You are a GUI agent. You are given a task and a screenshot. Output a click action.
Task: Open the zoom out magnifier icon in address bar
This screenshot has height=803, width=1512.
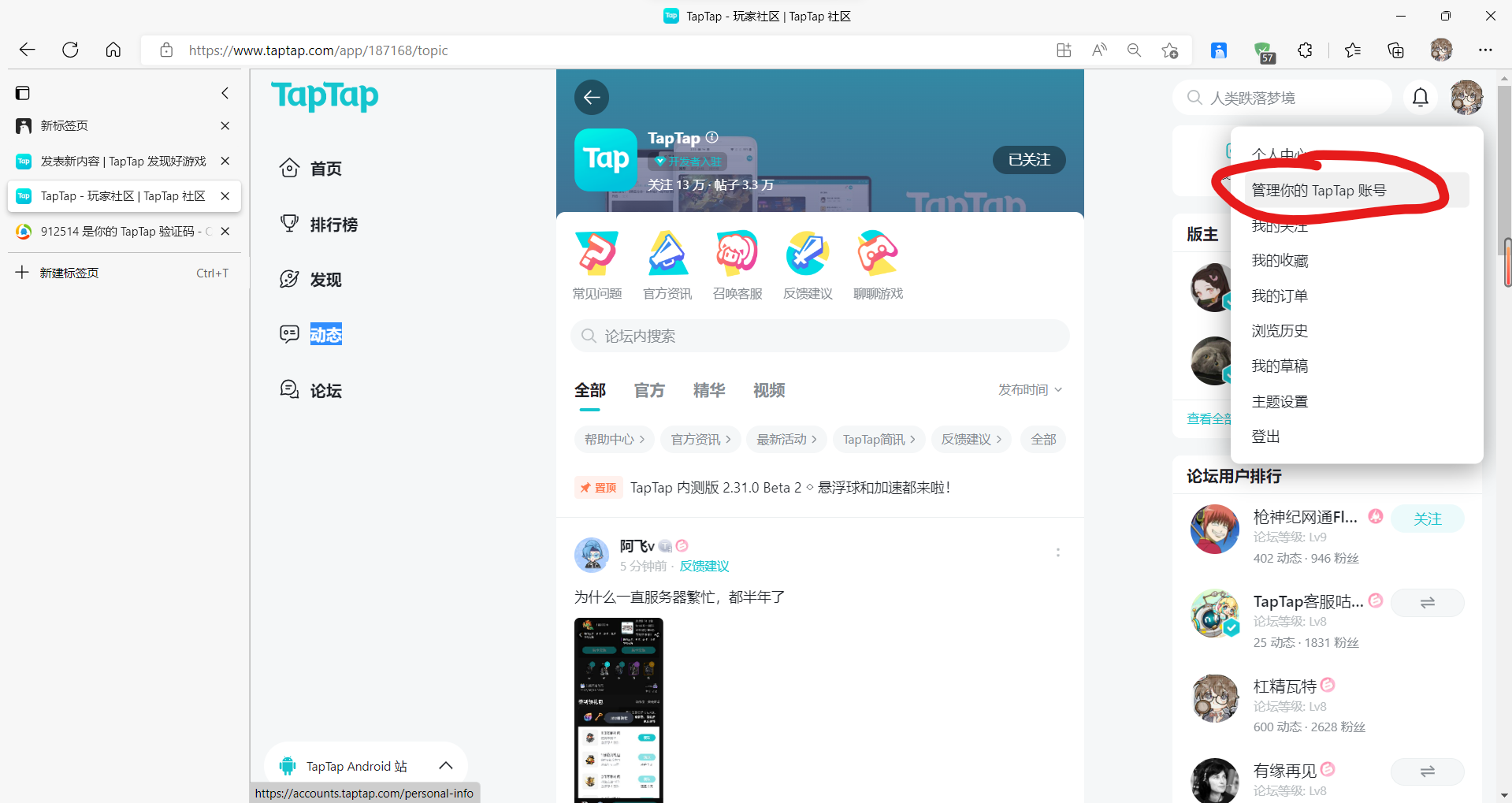tap(1134, 50)
